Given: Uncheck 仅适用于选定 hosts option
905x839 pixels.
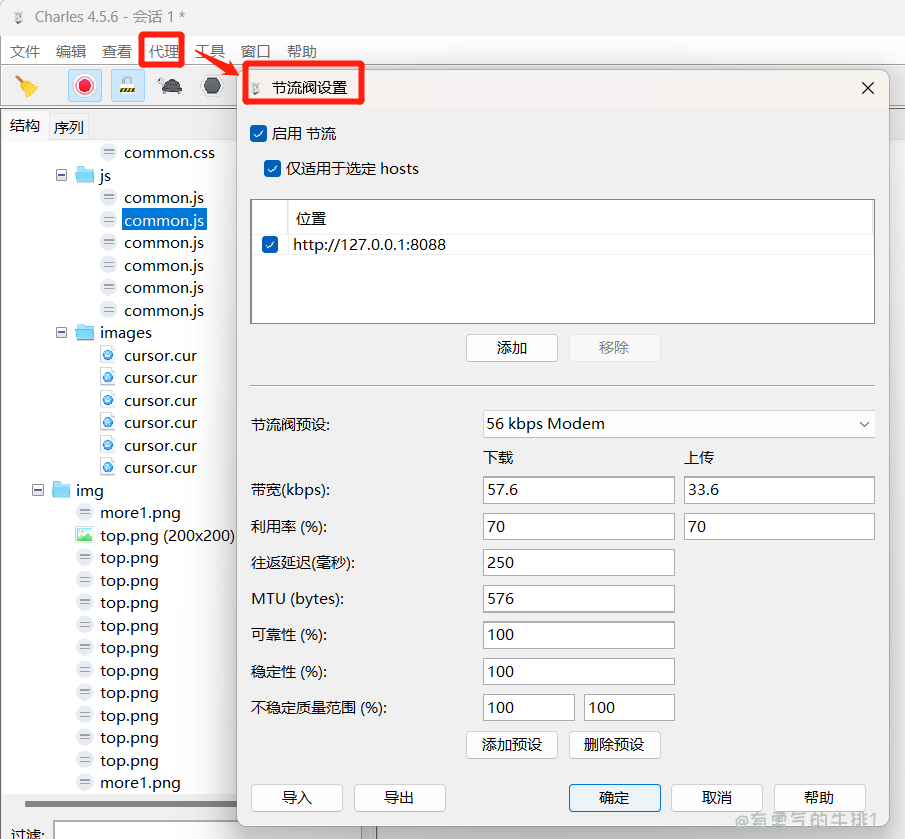Looking at the screenshot, I should 272,168.
